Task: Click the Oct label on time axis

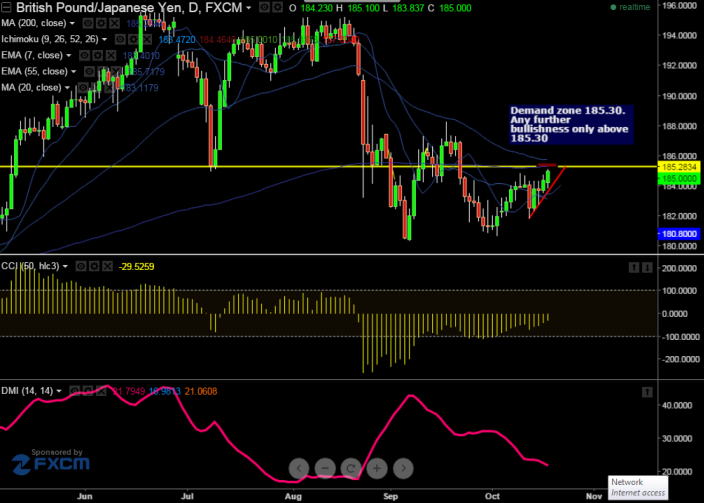Action: pos(493,496)
